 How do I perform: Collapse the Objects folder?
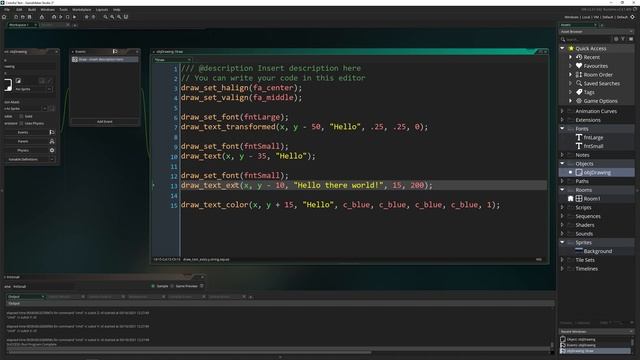(562, 163)
